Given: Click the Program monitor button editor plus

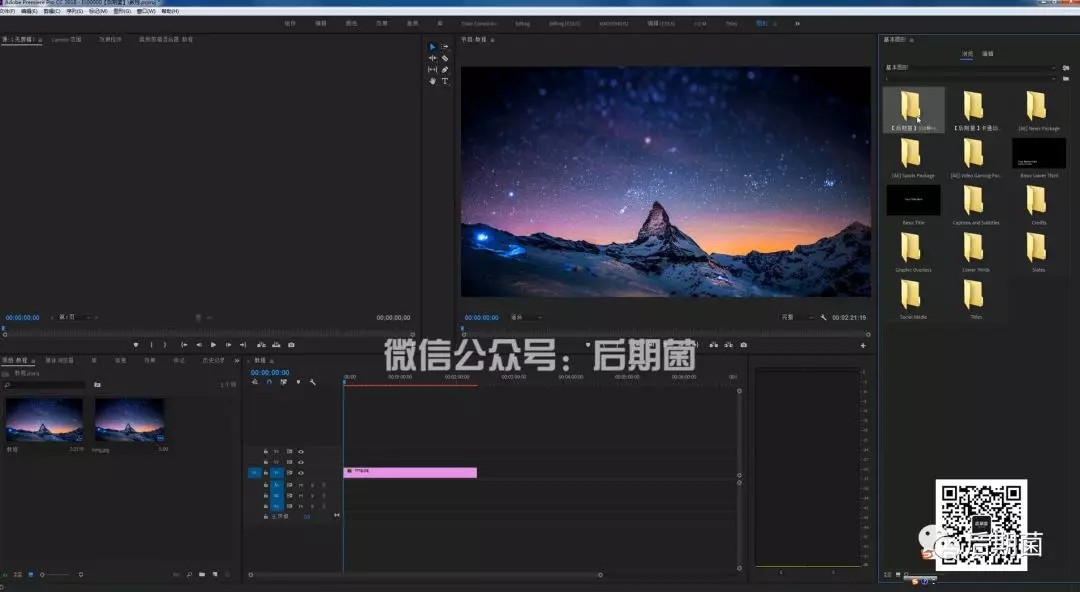Looking at the screenshot, I should (863, 345).
